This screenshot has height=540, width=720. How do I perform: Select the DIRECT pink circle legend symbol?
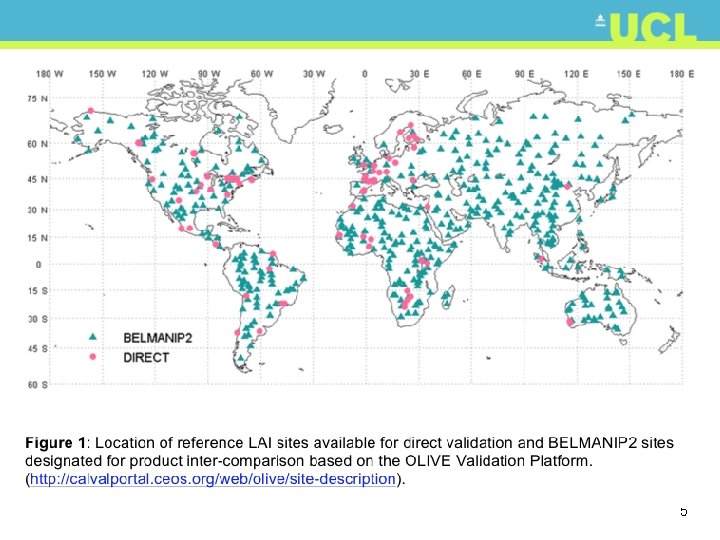93,357
